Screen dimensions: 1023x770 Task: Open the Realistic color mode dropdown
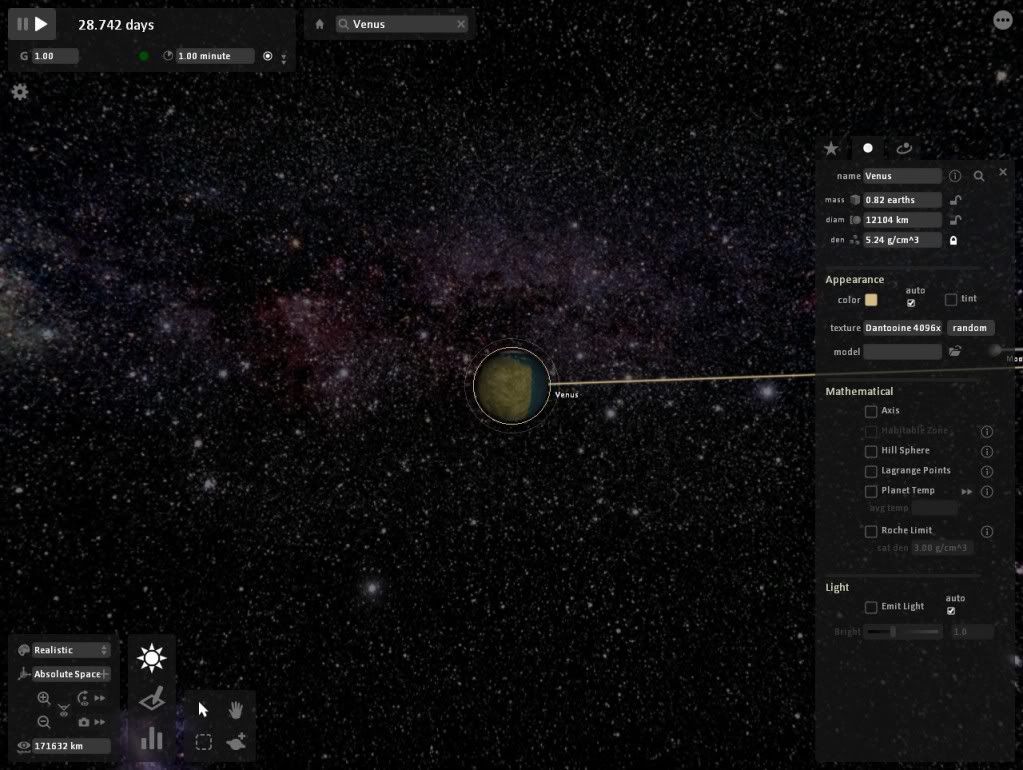point(70,650)
